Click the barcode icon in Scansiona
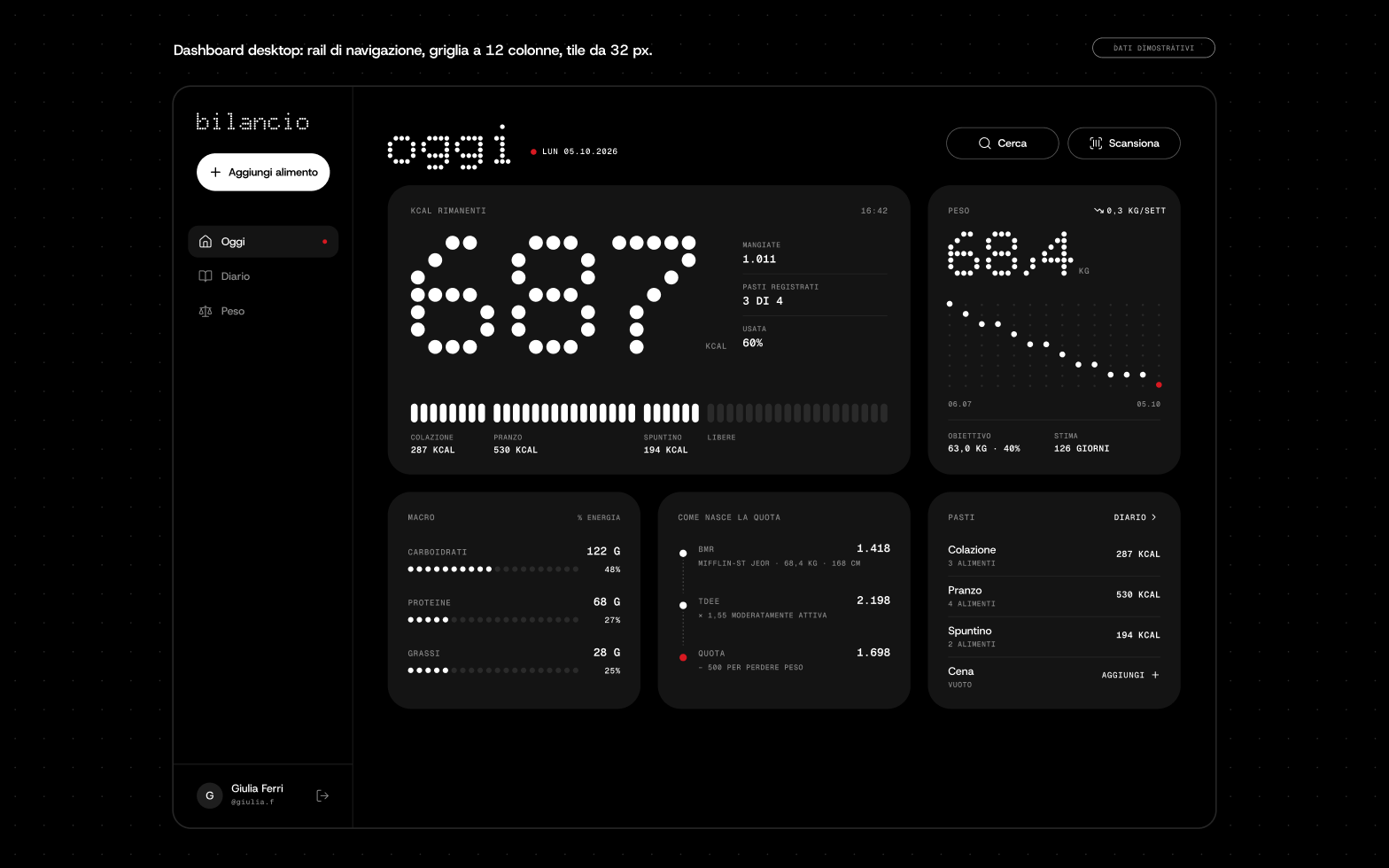The image size is (1389, 868). click(1096, 143)
